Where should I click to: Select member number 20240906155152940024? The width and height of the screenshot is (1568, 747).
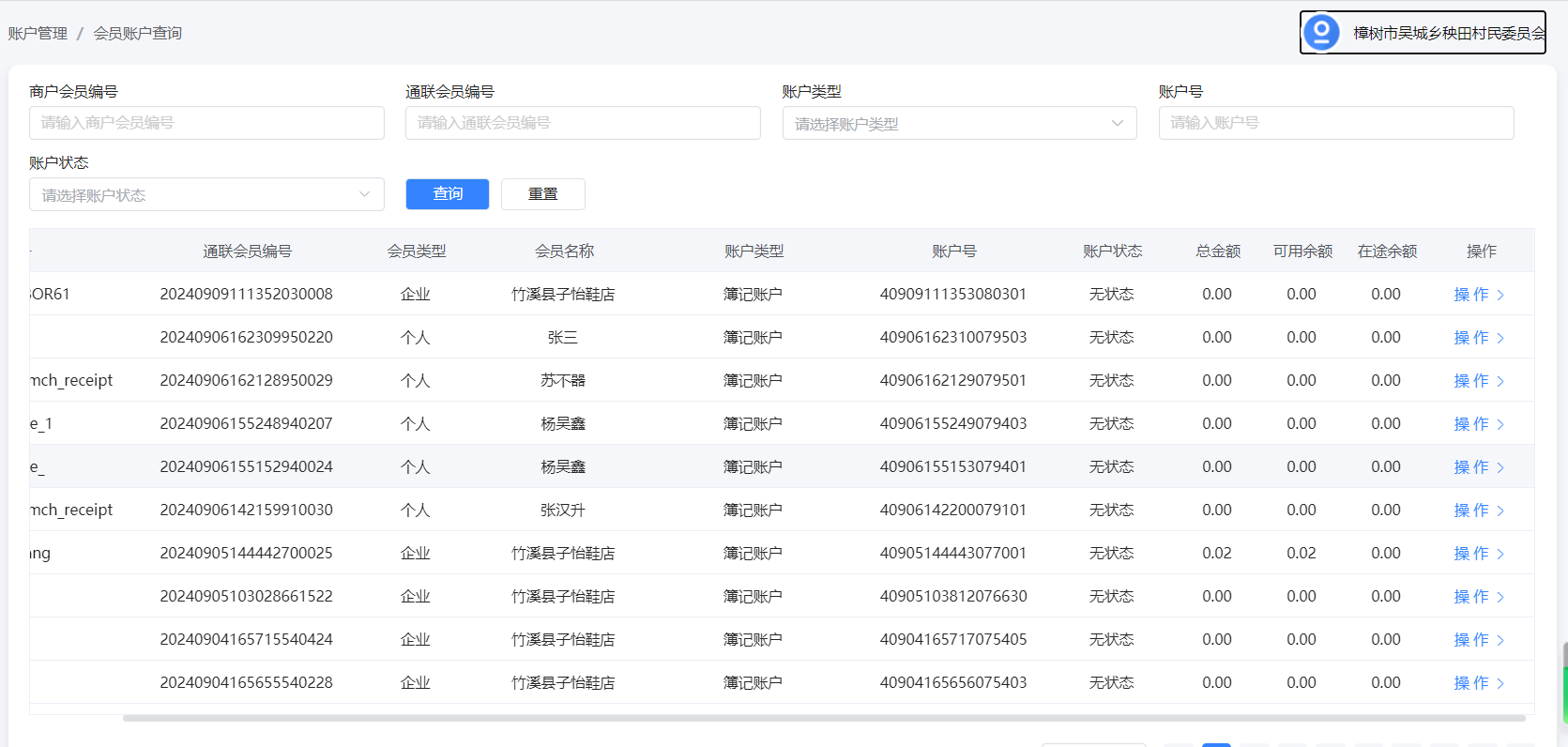pos(247,466)
